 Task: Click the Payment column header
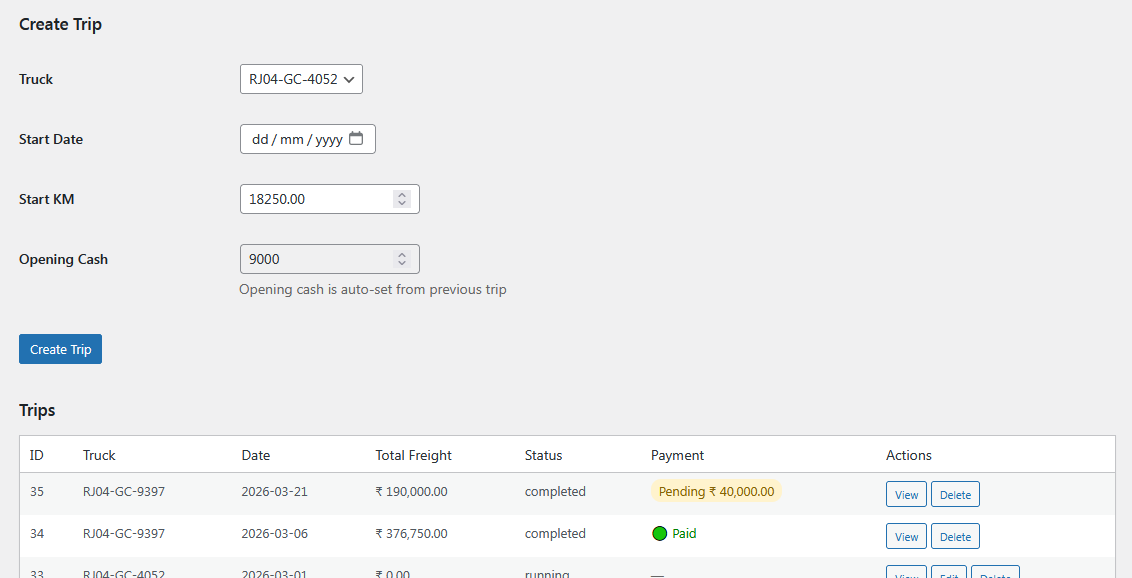pyautogui.click(x=677, y=455)
